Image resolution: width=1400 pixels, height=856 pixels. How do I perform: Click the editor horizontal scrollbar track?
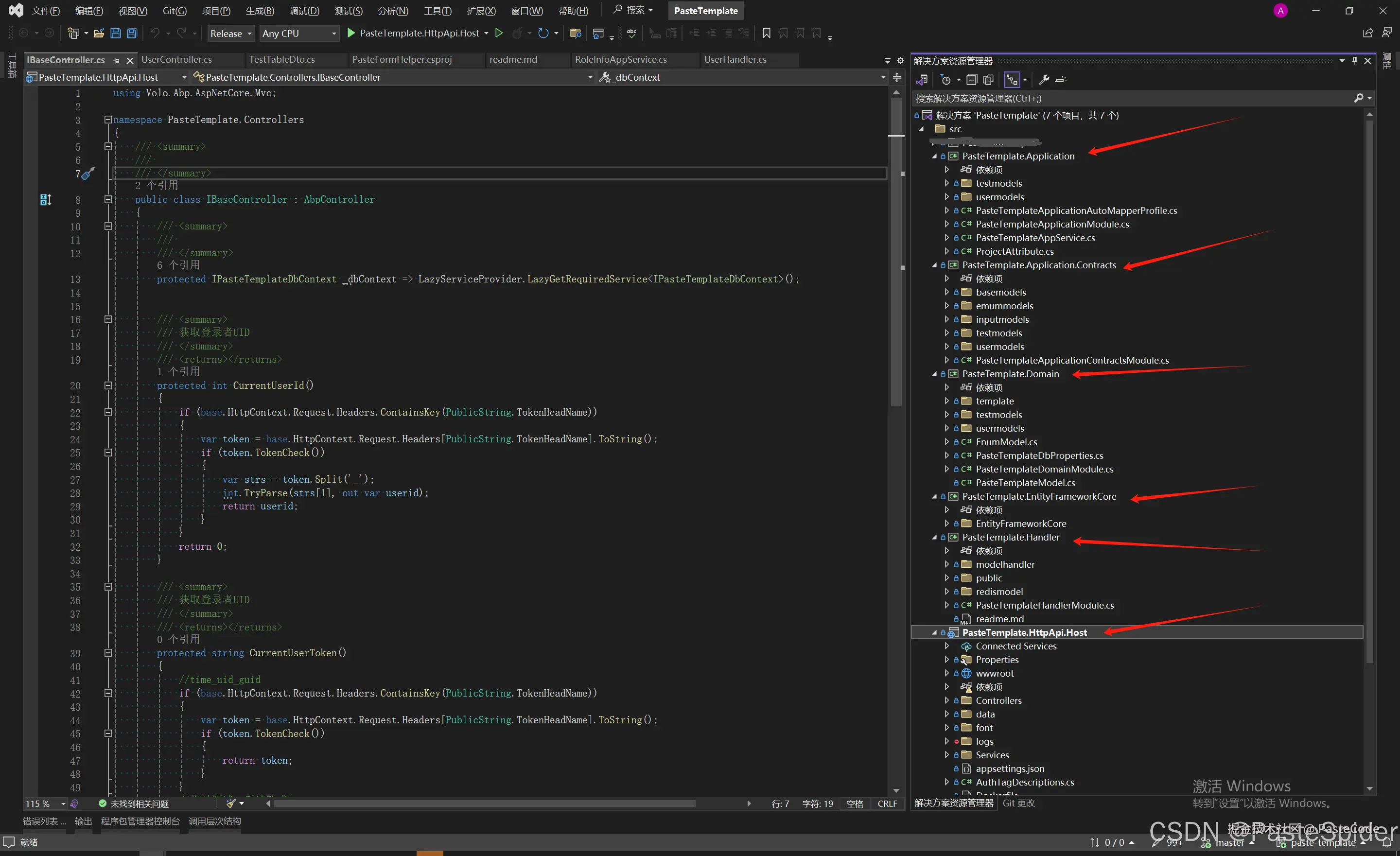click(721, 803)
